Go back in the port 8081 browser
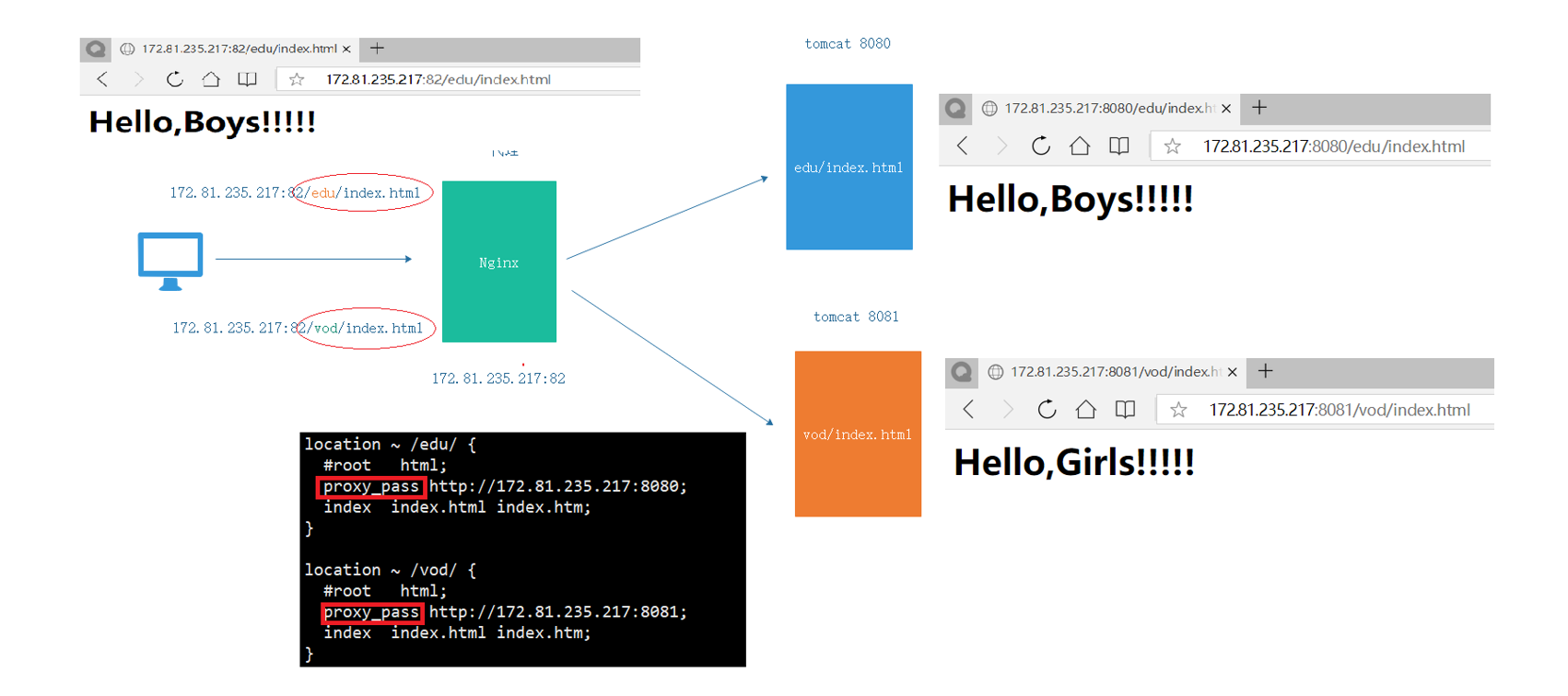 pos(968,409)
